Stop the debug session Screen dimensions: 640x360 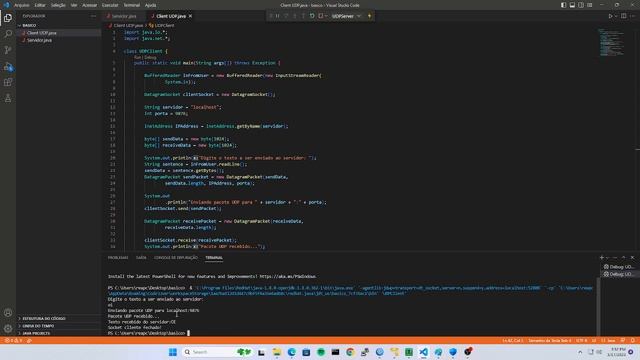pyautogui.click(x=321, y=16)
